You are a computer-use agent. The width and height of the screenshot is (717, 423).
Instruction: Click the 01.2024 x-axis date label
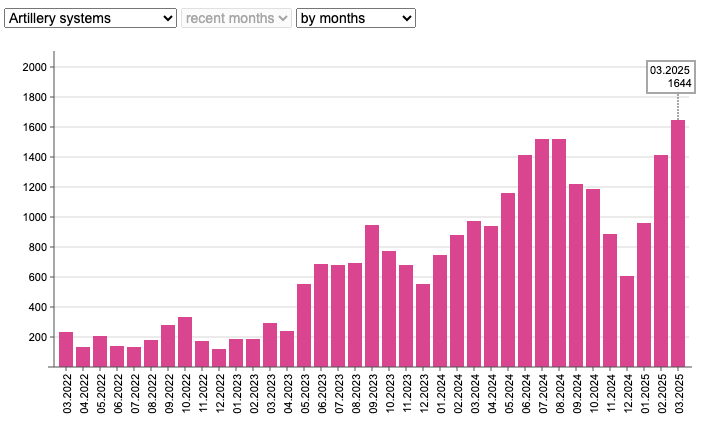pos(441,394)
